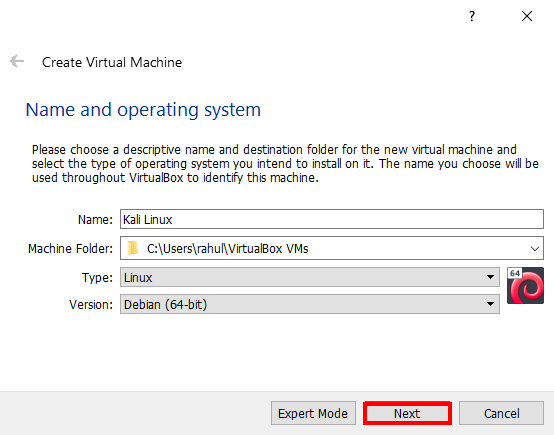Expand the Machine Folder dropdown arrow
554x435 pixels.
(x=535, y=249)
